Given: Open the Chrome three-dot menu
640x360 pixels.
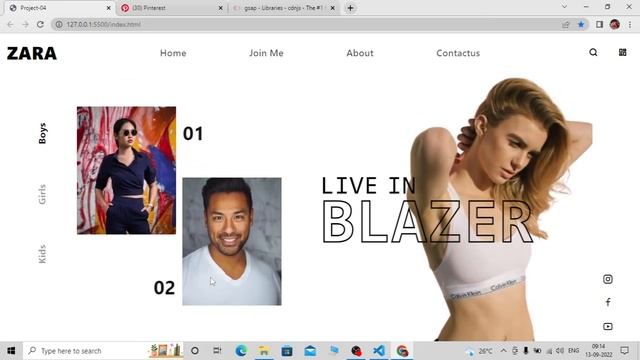Looking at the screenshot, I should (x=630, y=24).
